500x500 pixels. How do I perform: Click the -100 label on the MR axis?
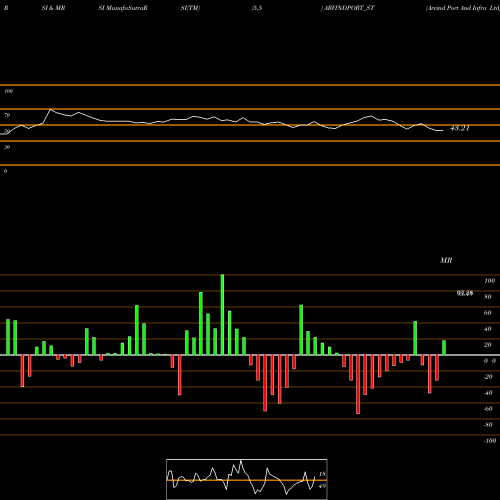[490, 441]
